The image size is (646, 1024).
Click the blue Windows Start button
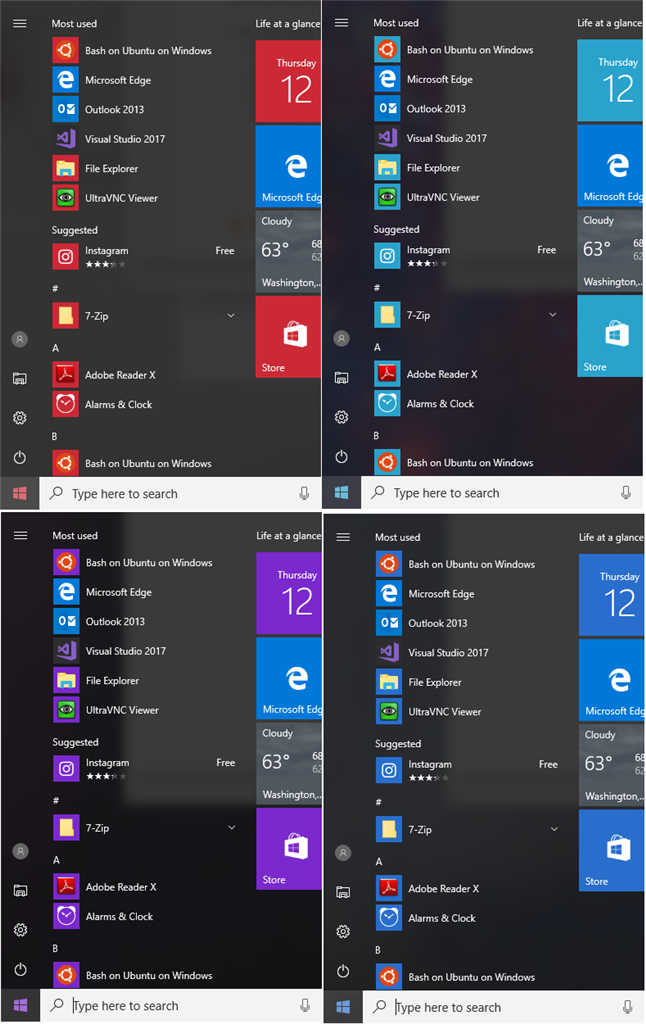(343, 1008)
